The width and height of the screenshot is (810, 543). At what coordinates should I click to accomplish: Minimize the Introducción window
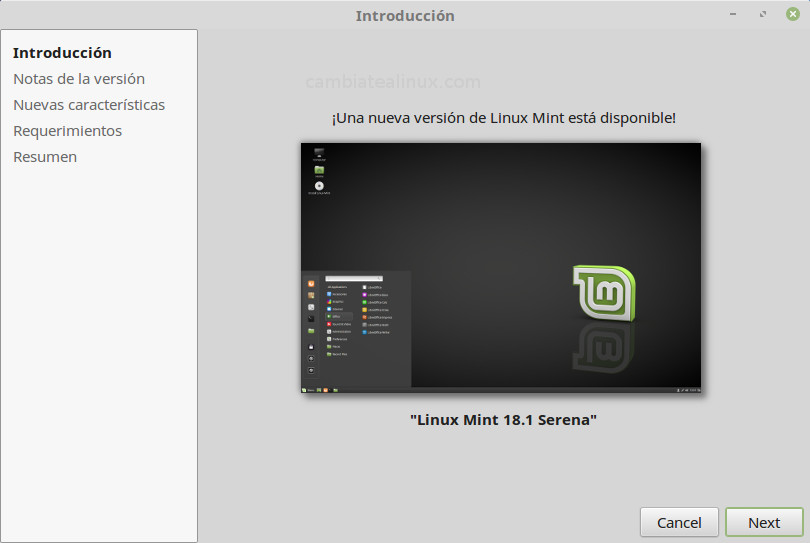[733, 14]
